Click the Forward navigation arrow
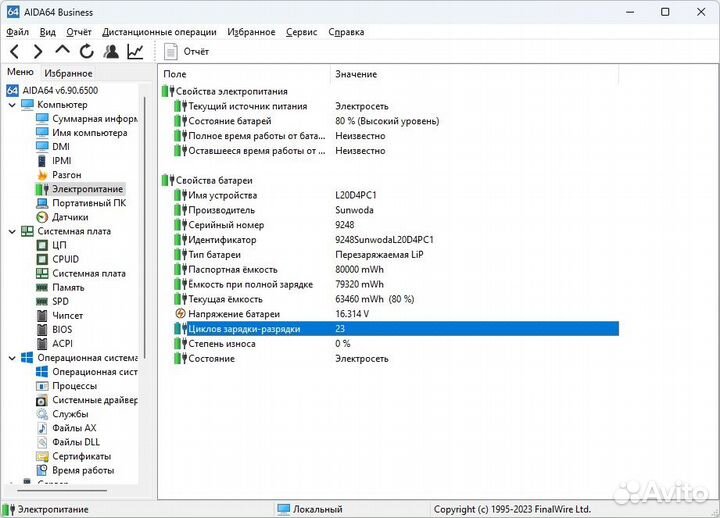Screen dimensions: 720x518 coord(38,51)
